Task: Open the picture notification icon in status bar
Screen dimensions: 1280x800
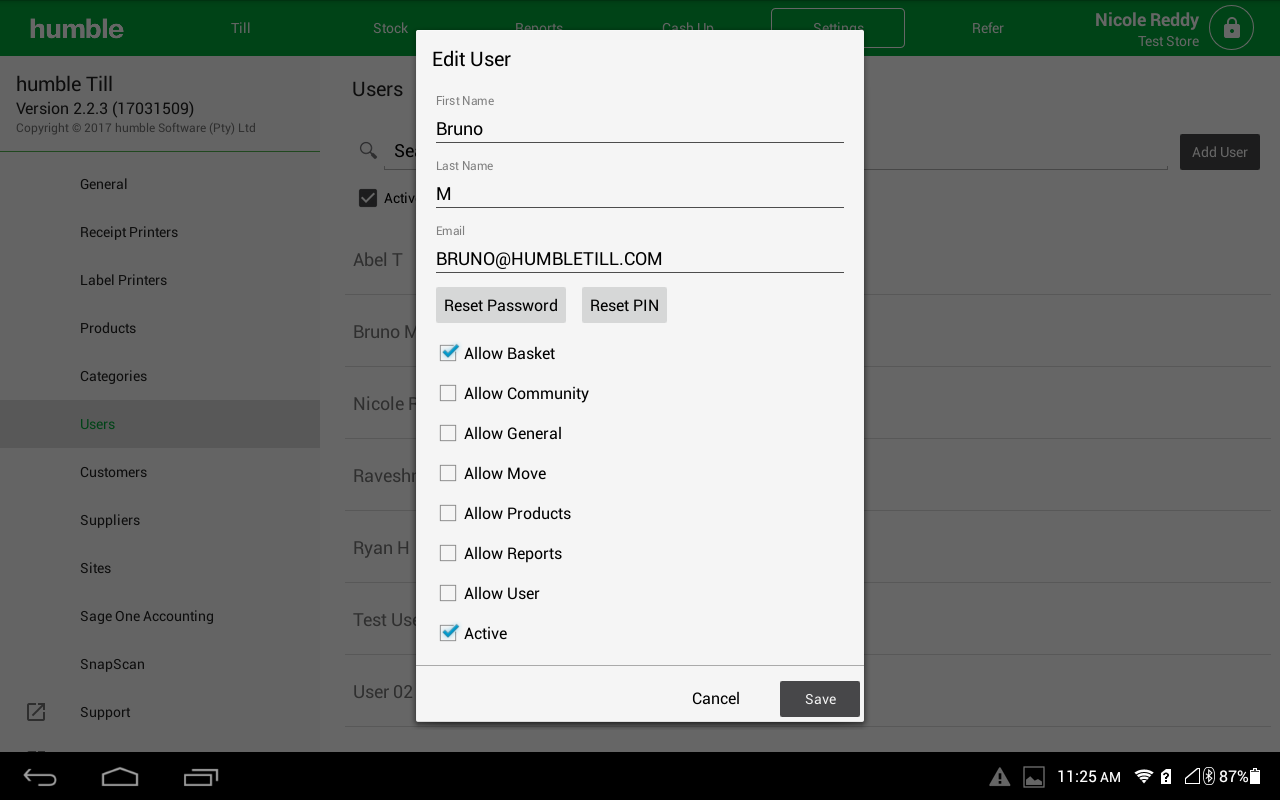Action: pyautogui.click(x=1034, y=777)
